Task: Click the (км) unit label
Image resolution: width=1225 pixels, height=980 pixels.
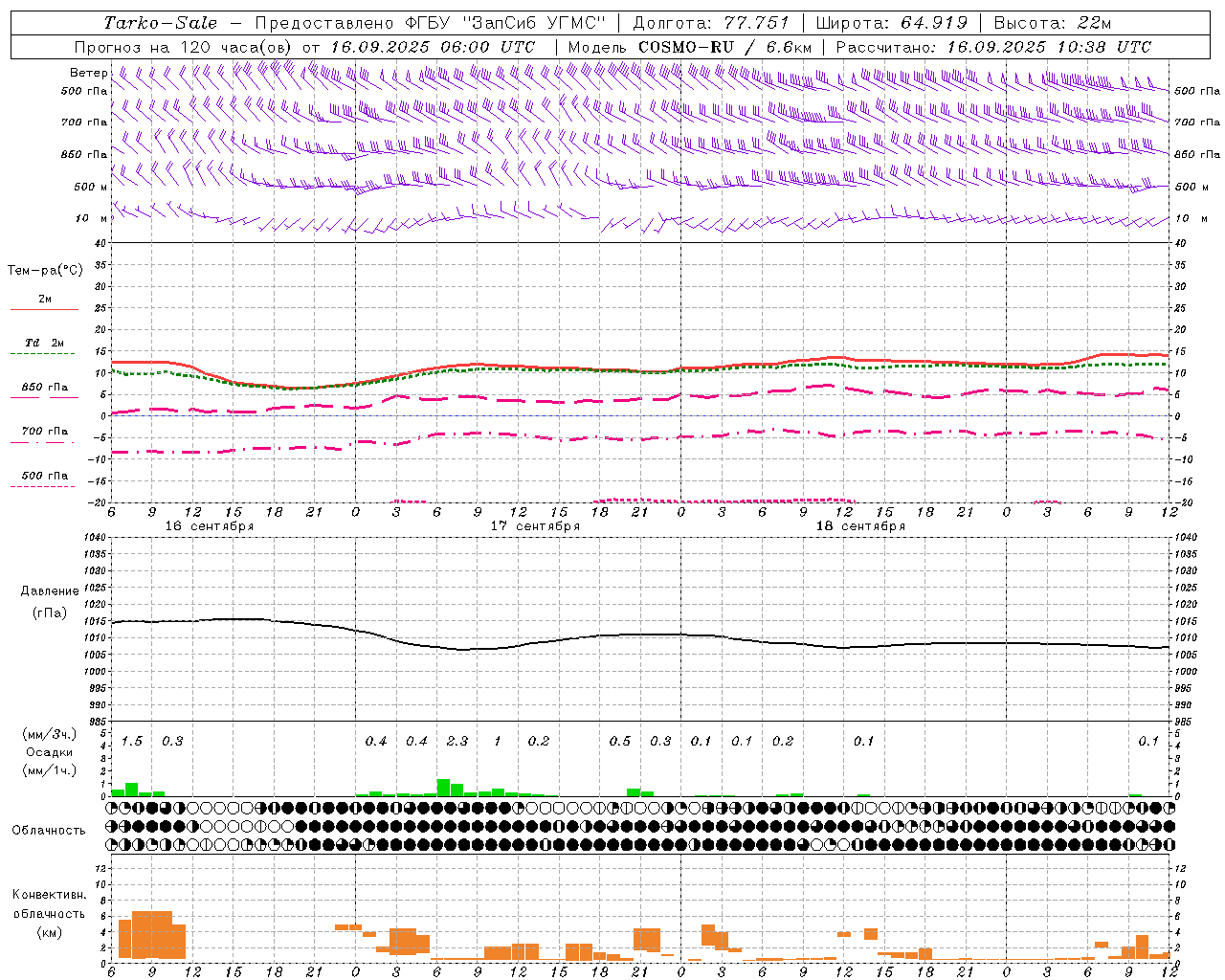Action: point(49,932)
